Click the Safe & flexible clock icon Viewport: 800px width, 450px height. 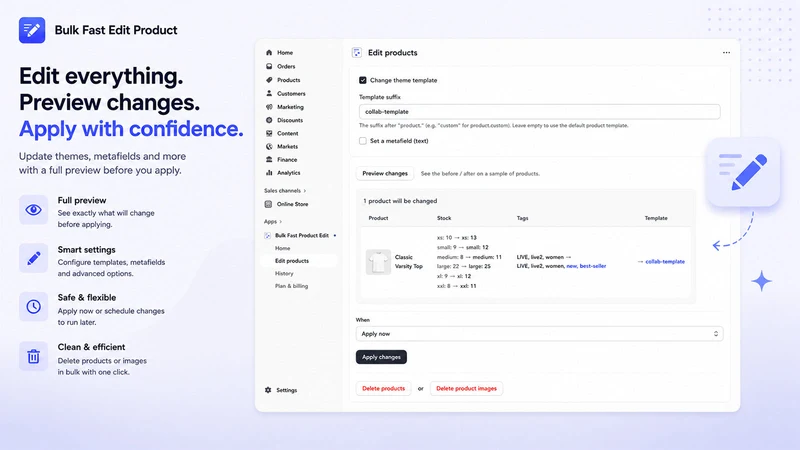(34, 307)
